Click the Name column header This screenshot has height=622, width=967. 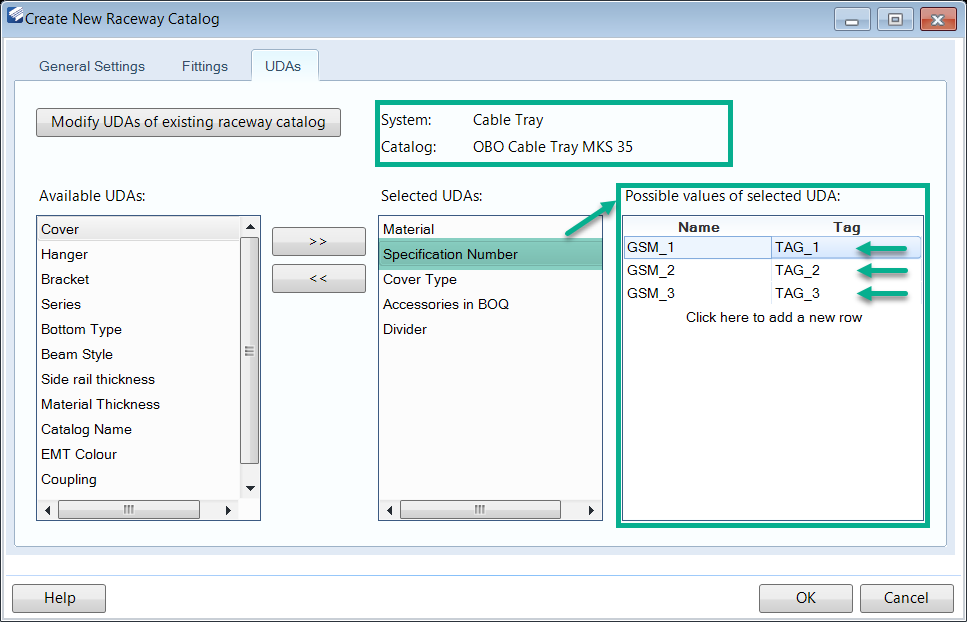pos(698,227)
